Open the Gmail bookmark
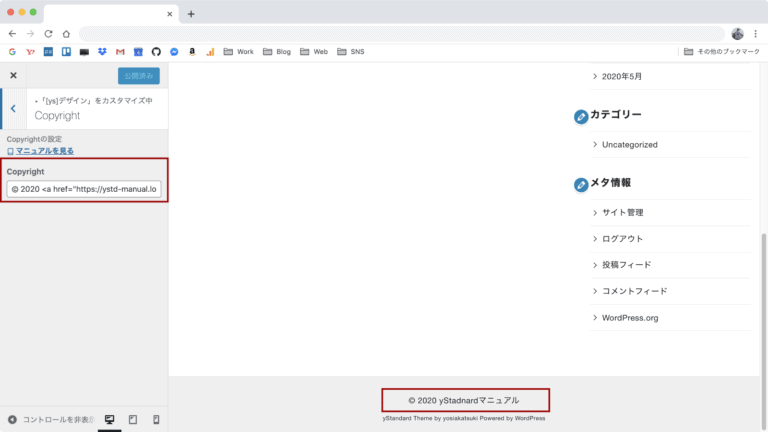The image size is (768, 432). point(120,52)
